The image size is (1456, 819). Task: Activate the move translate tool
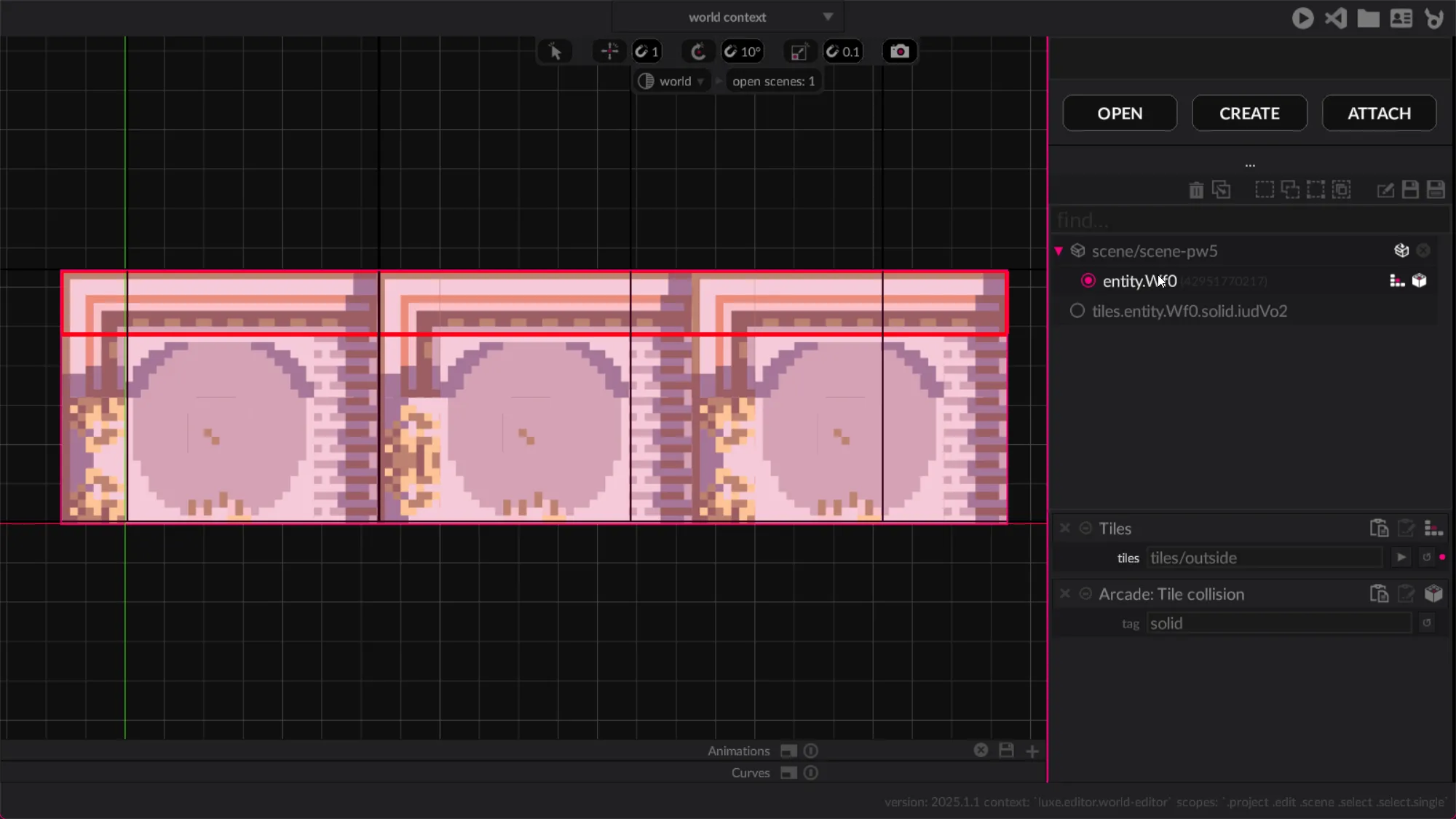609,51
